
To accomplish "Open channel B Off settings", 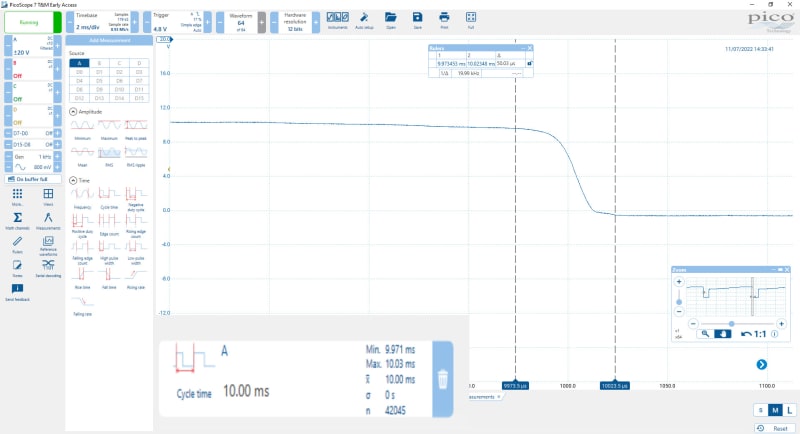I will point(33,69).
